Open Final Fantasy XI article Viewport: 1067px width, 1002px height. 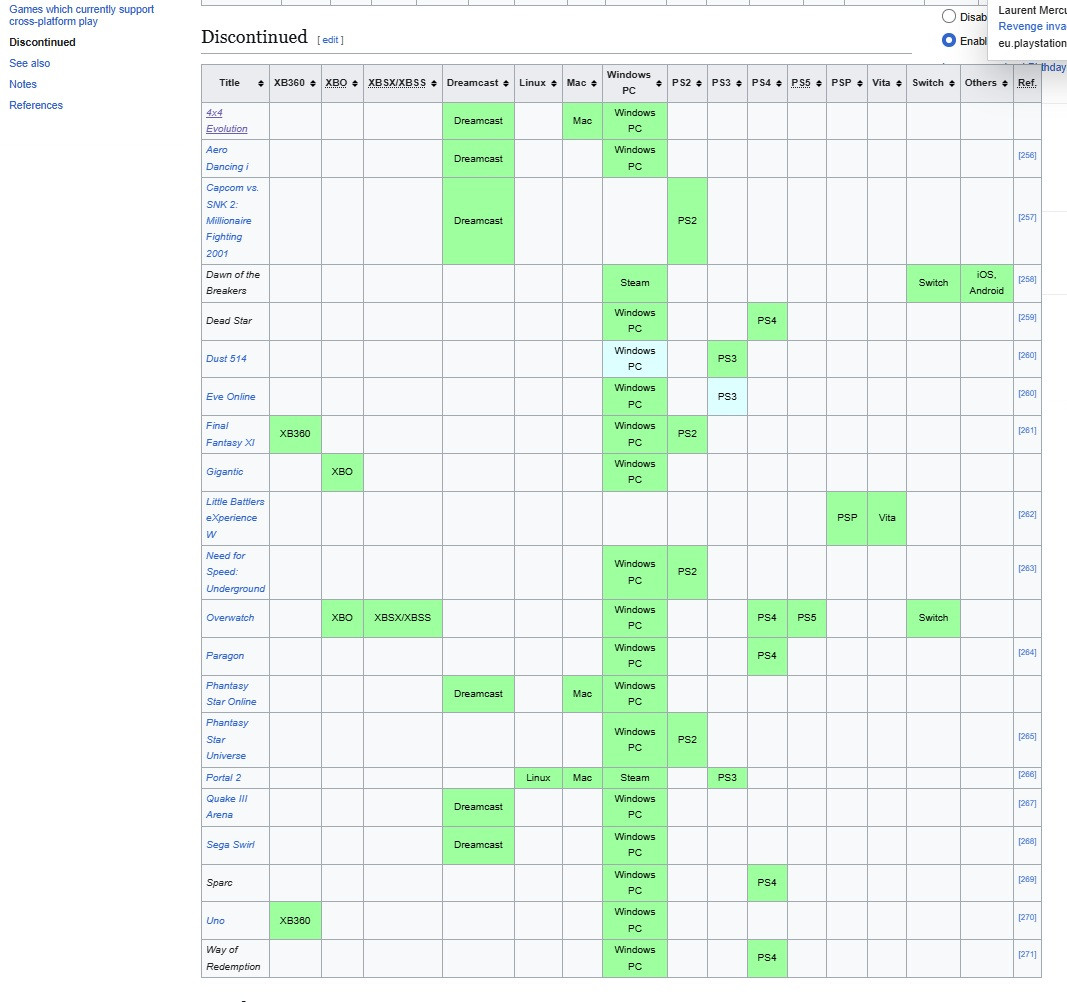click(x=230, y=434)
